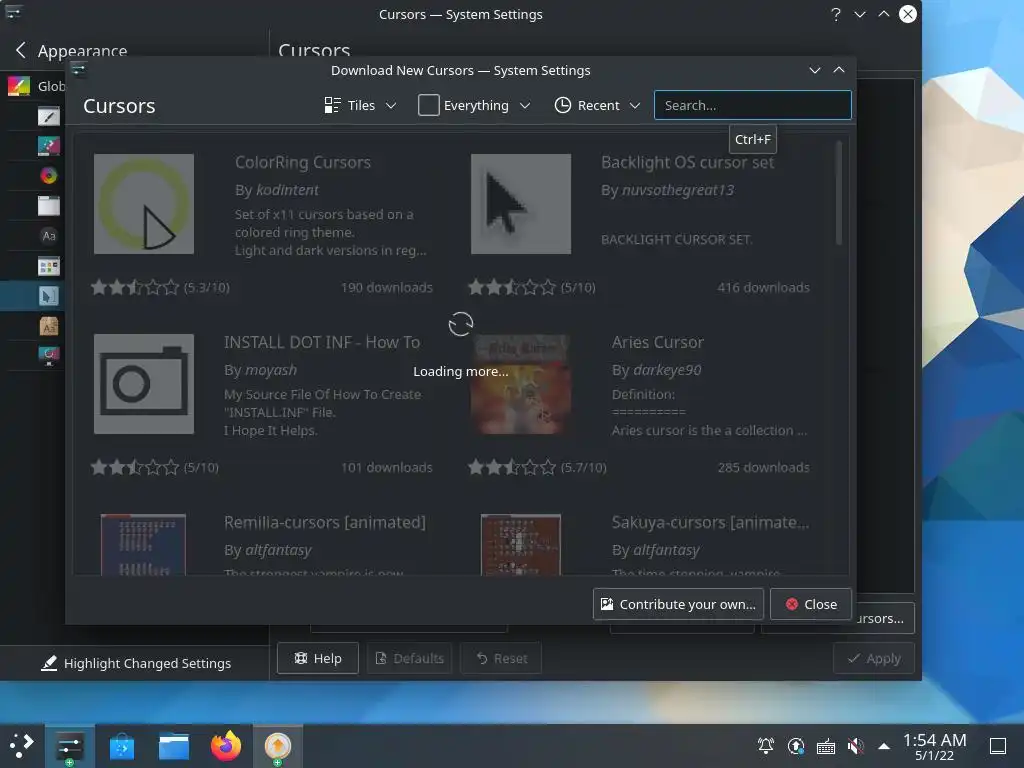1024x768 pixels.
Task: Close the Download New Cursors dialog
Action: [810, 604]
